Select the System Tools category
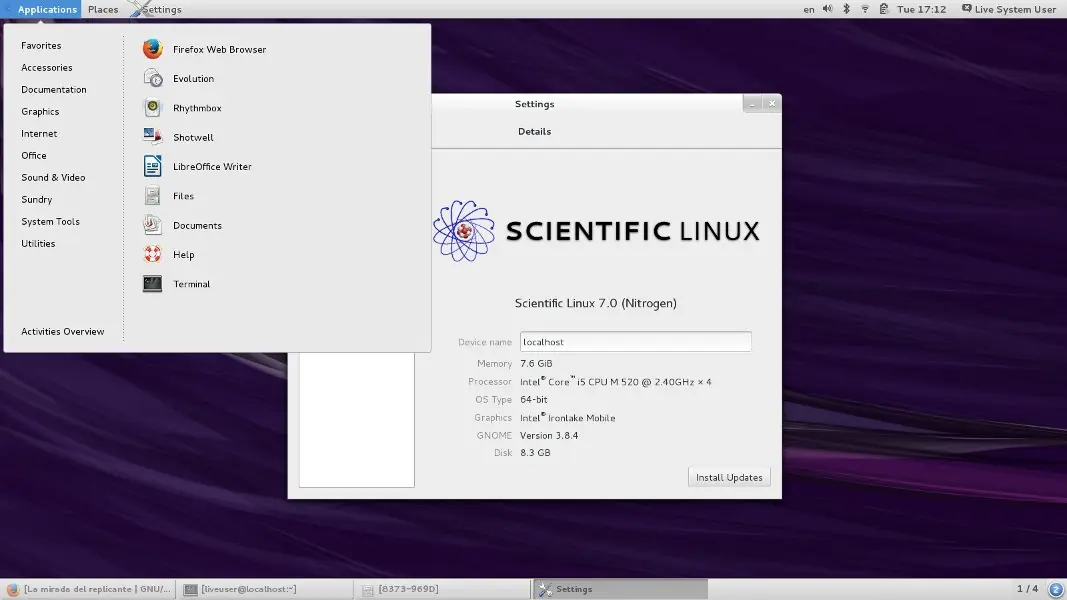 coord(50,221)
